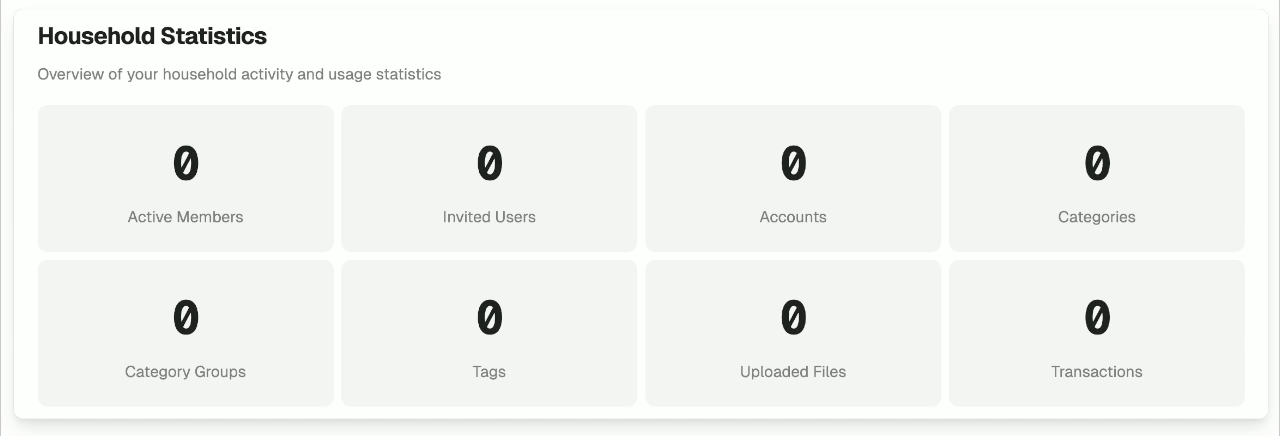
Task: Click the Invited Users count number
Action: click(x=489, y=163)
